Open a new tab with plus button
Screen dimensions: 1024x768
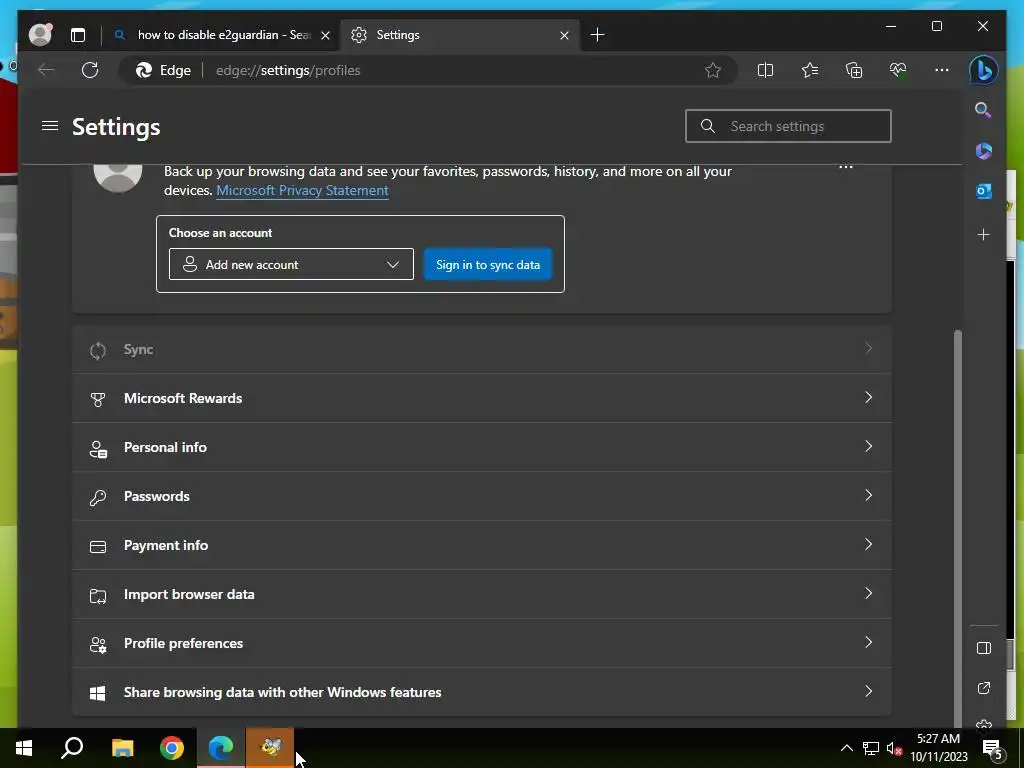point(597,35)
